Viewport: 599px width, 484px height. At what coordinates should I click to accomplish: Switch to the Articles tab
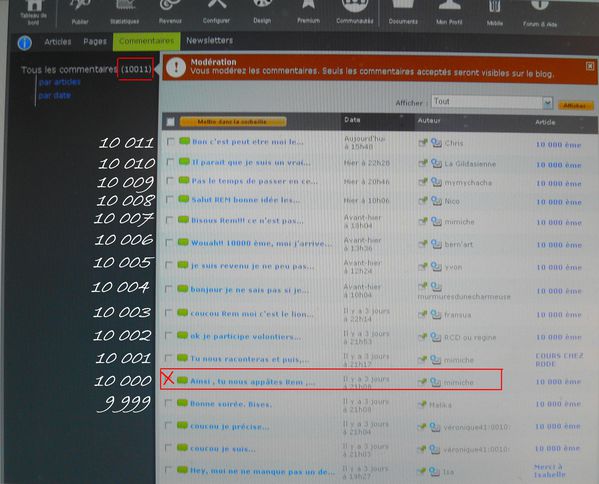click(x=58, y=42)
